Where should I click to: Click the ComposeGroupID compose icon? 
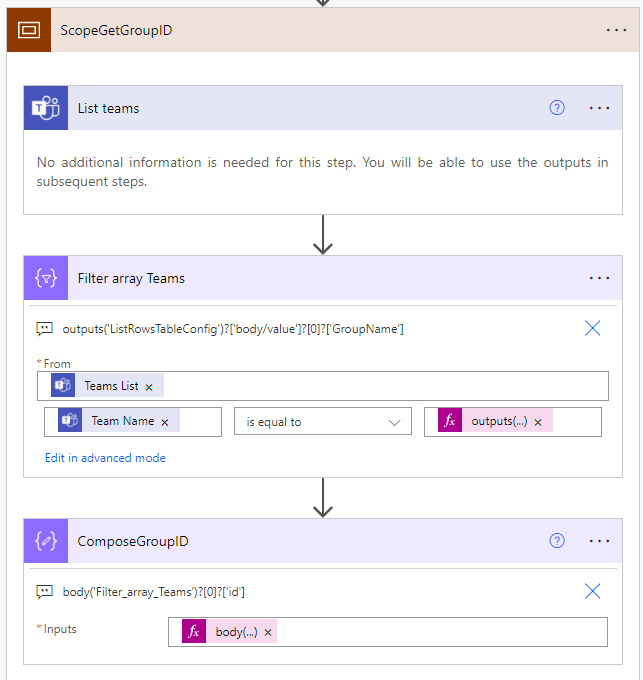pyautogui.click(x=46, y=541)
